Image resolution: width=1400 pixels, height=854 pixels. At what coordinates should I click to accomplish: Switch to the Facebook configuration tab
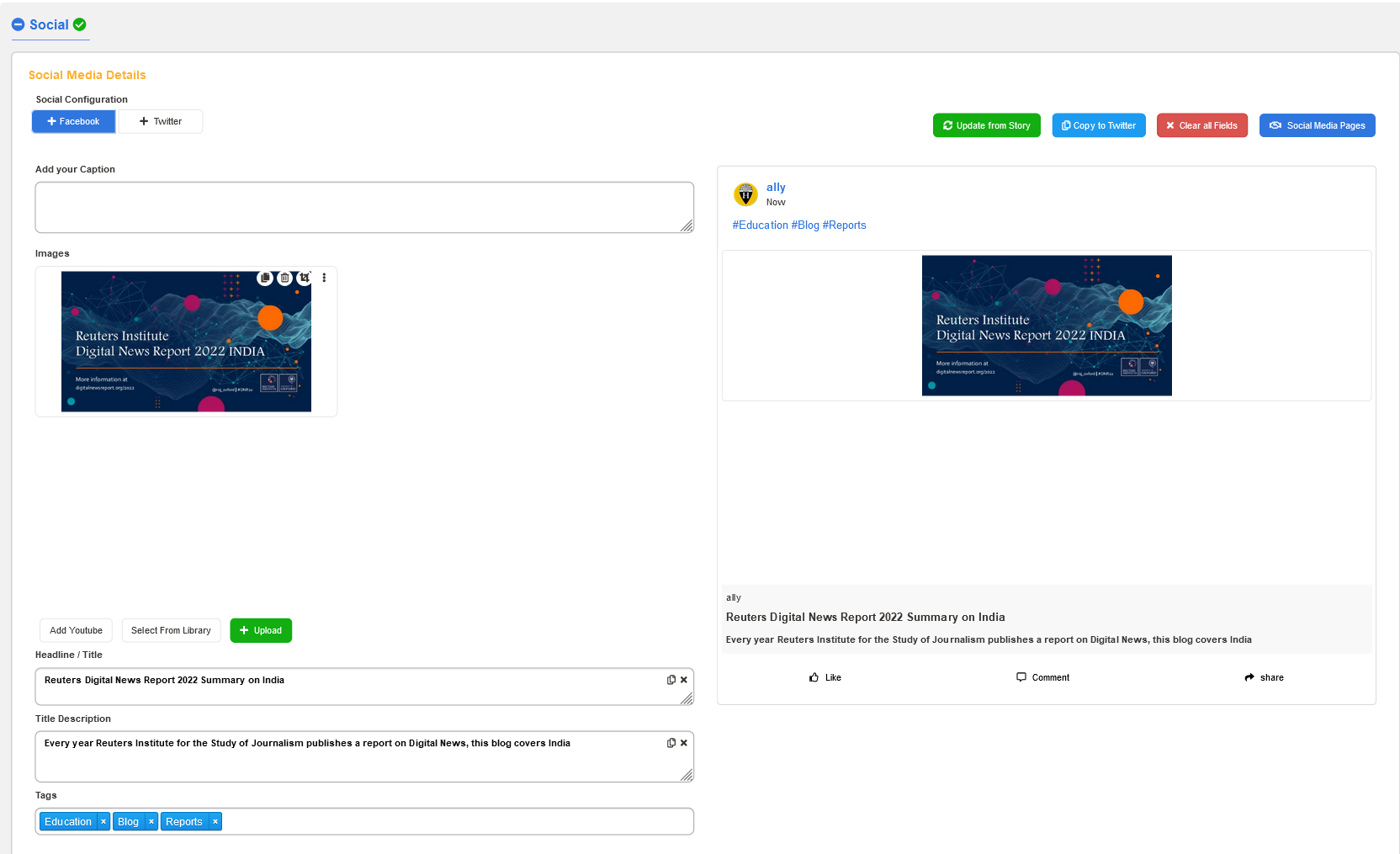click(x=74, y=122)
